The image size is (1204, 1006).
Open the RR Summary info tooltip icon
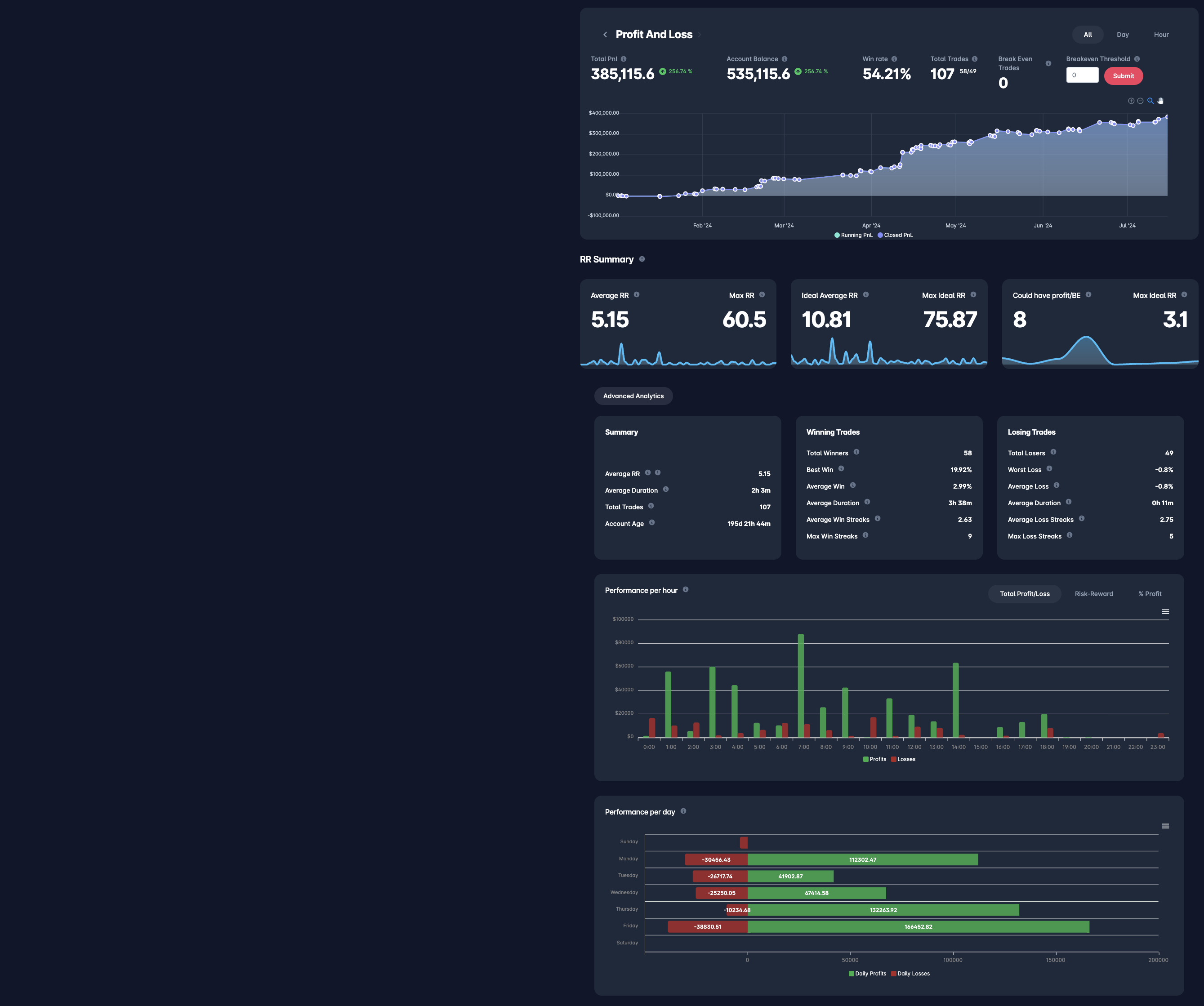[642, 259]
